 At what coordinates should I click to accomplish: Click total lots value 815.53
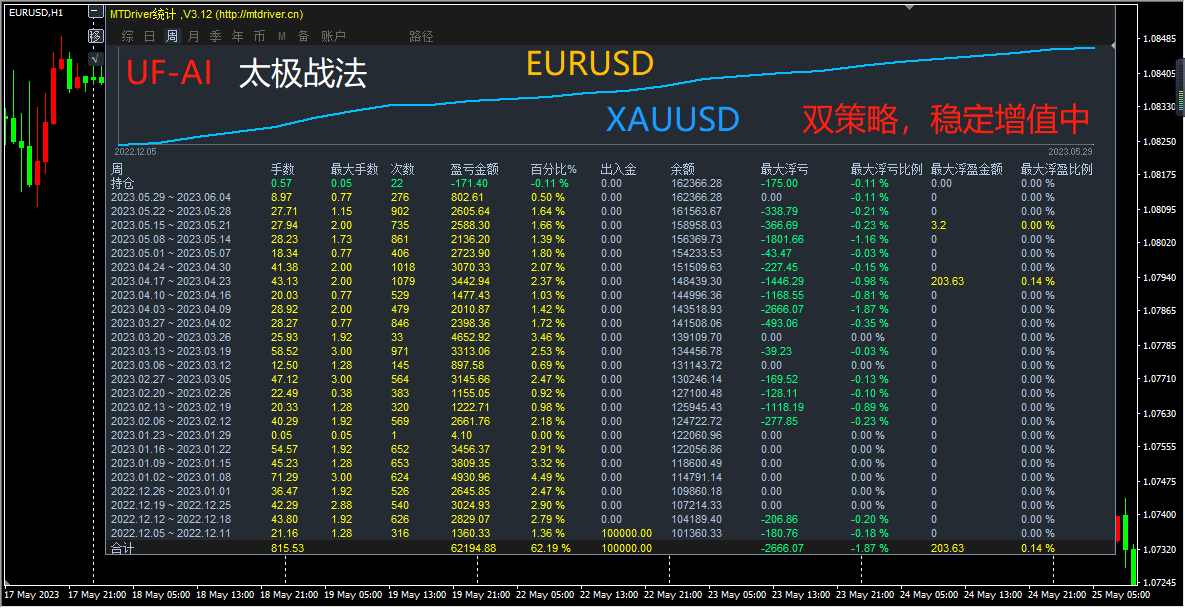287,548
